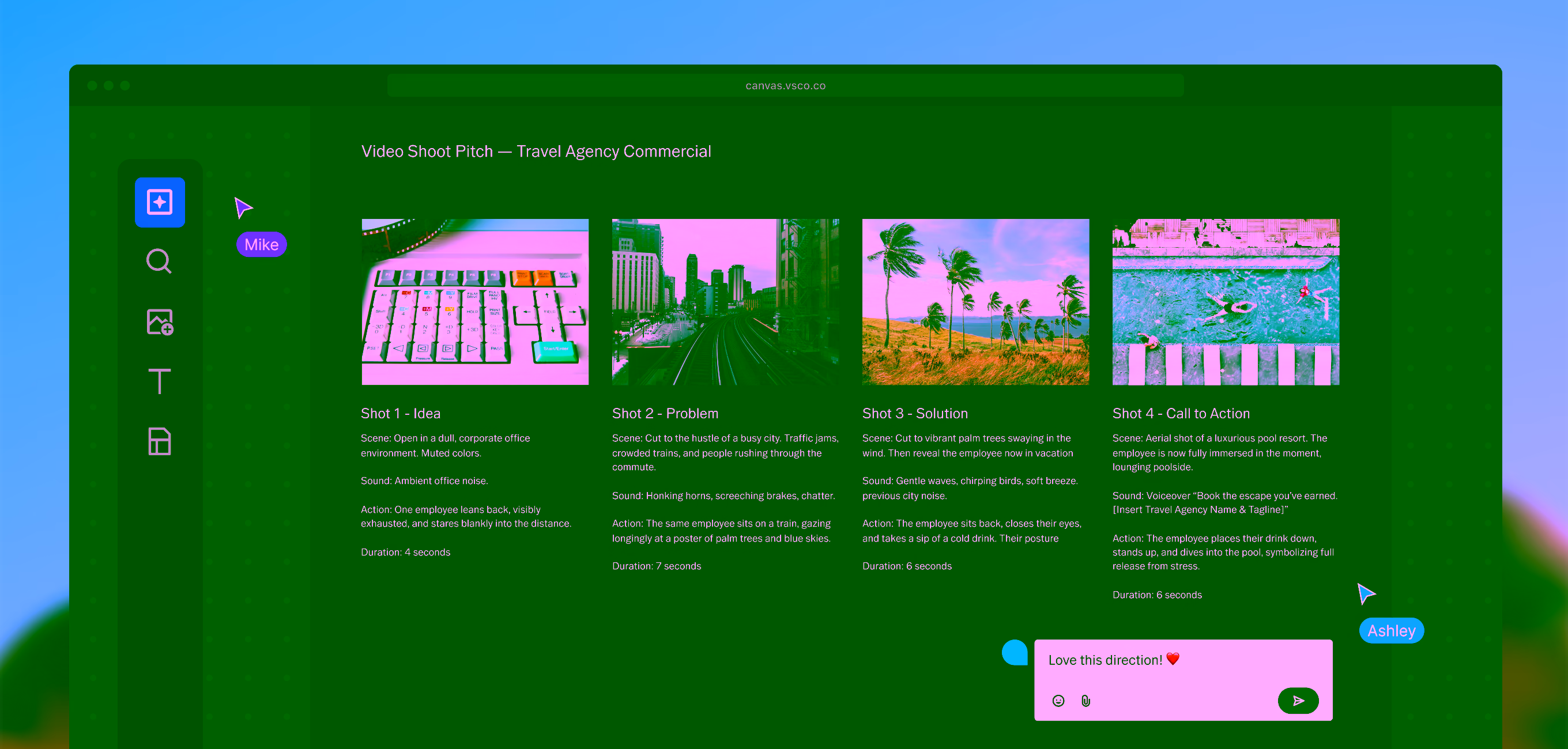The width and height of the screenshot is (1568, 749).
Task: Click the Shot 3 'Duration: 6 seconds' text
Action: coord(906,566)
